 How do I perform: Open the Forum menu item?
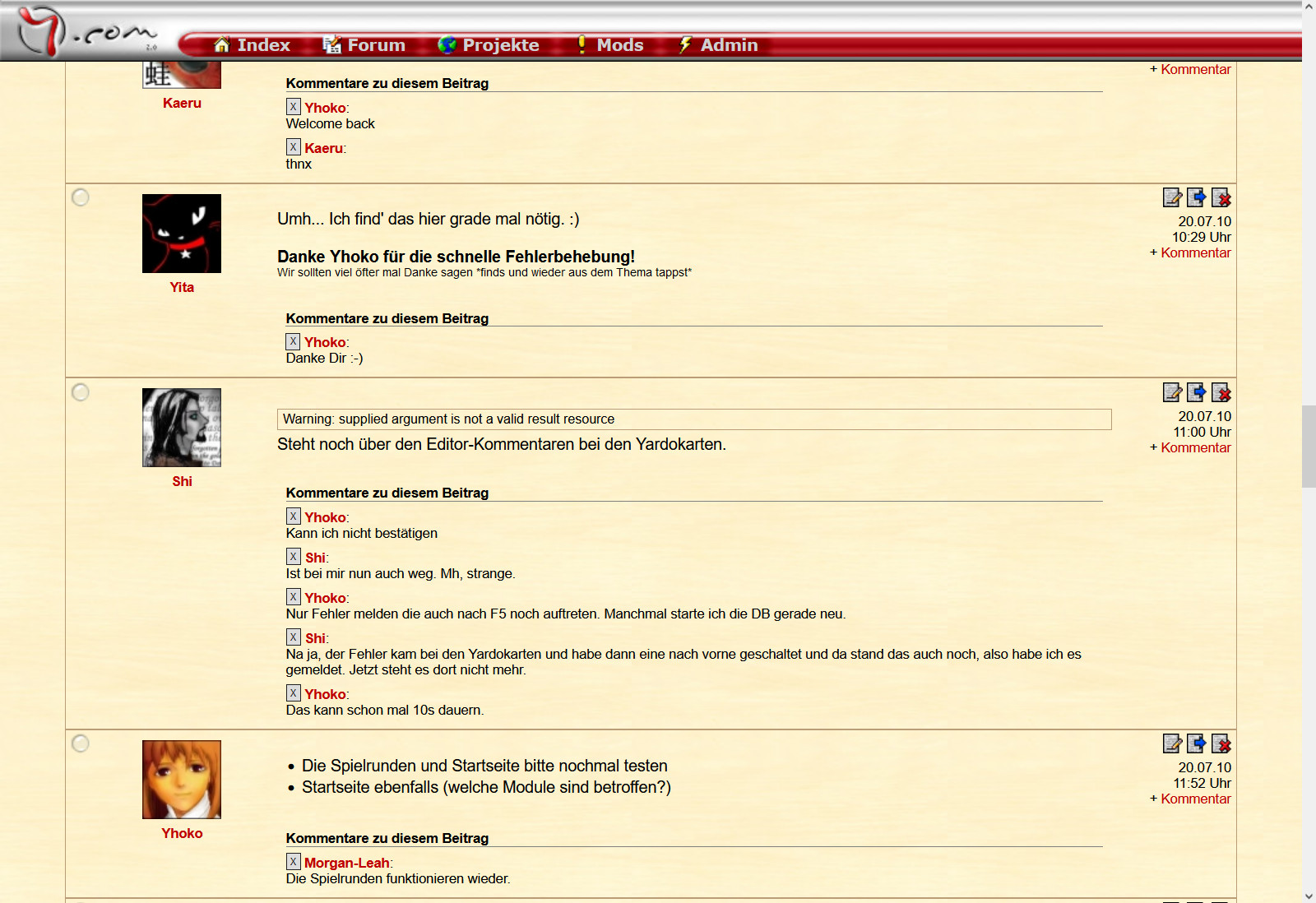pyautogui.click(x=364, y=45)
